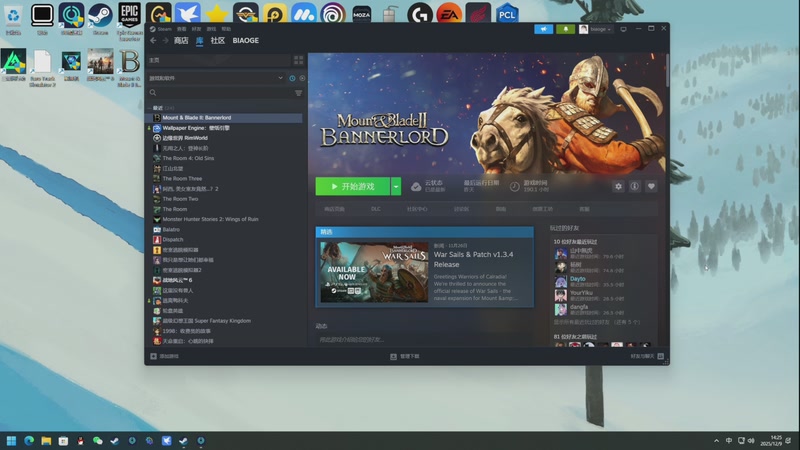800x450 pixels.
Task: Open the 帮助 help menu
Action: (227, 29)
